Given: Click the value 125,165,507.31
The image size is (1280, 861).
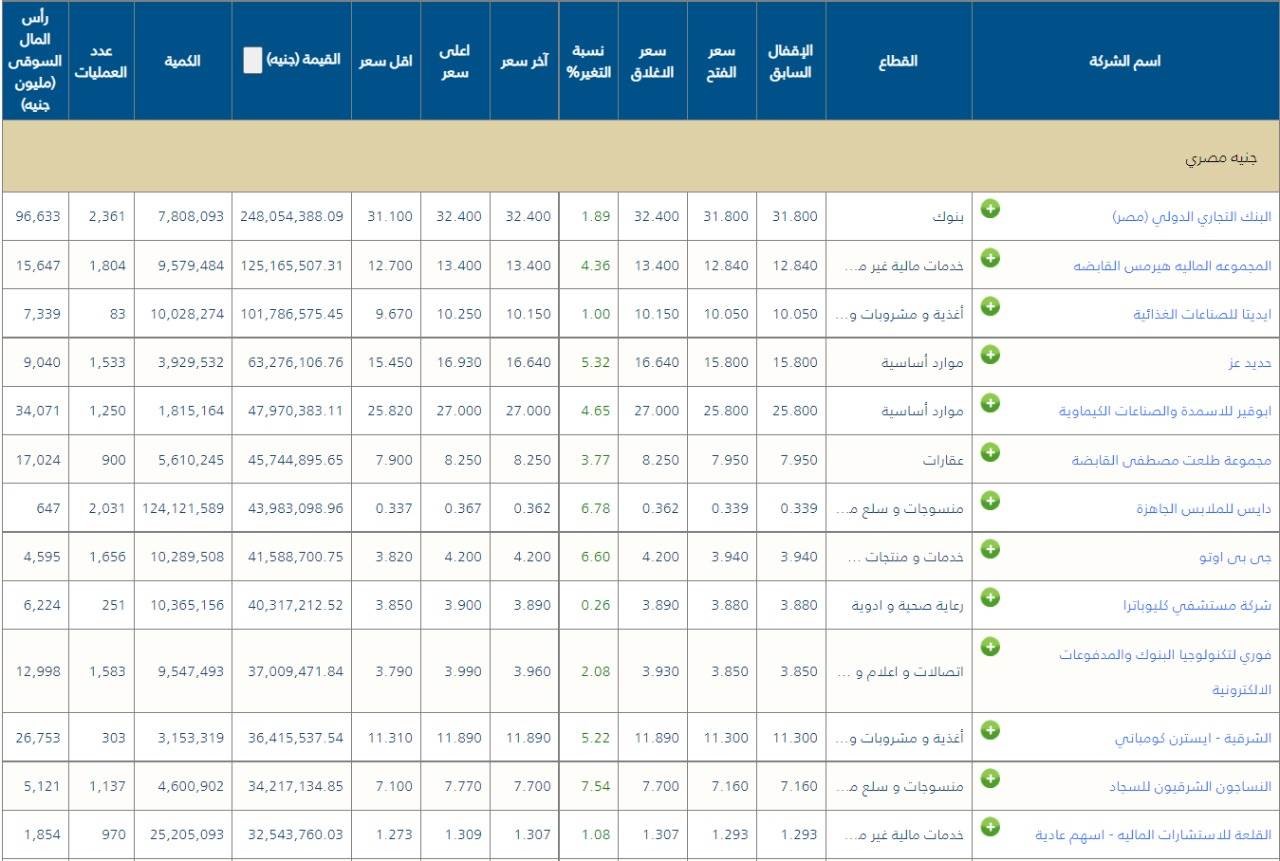Looking at the screenshot, I should click(292, 266).
